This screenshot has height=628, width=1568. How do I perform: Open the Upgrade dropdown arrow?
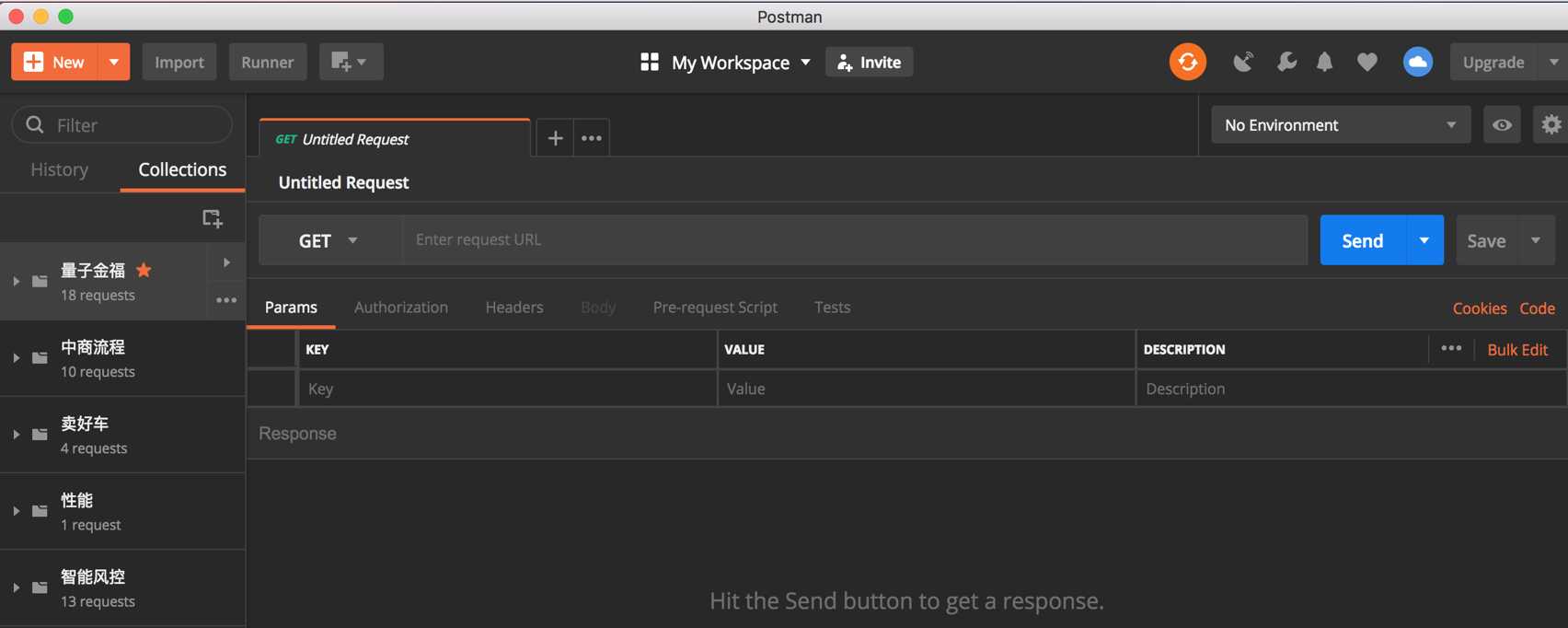1553,62
